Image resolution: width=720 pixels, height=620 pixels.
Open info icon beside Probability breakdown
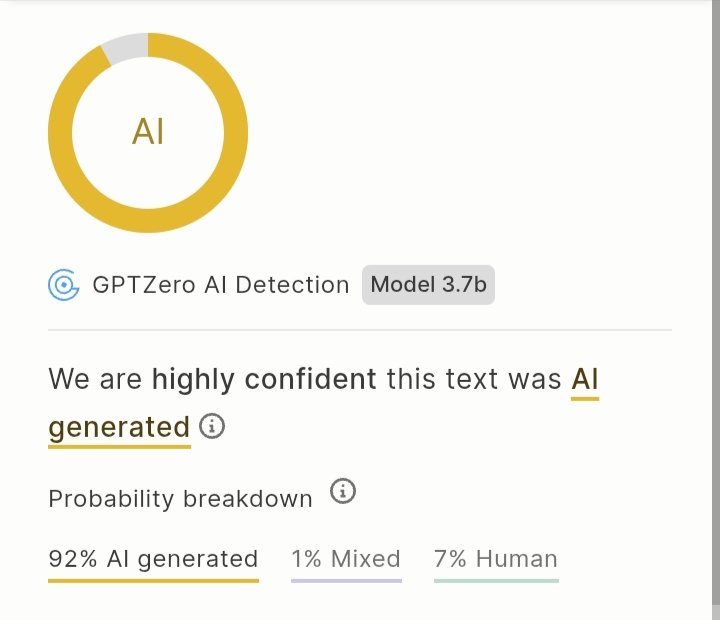click(343, 491)
